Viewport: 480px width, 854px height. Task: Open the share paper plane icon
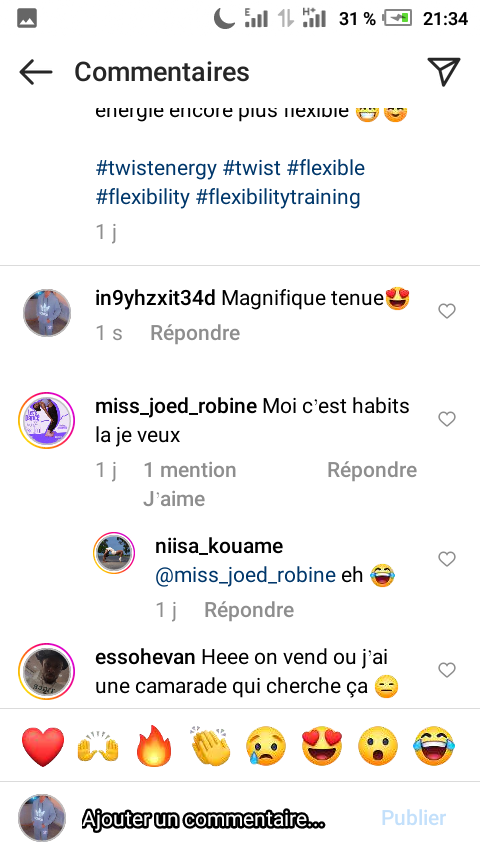click(x=443, y=71)
